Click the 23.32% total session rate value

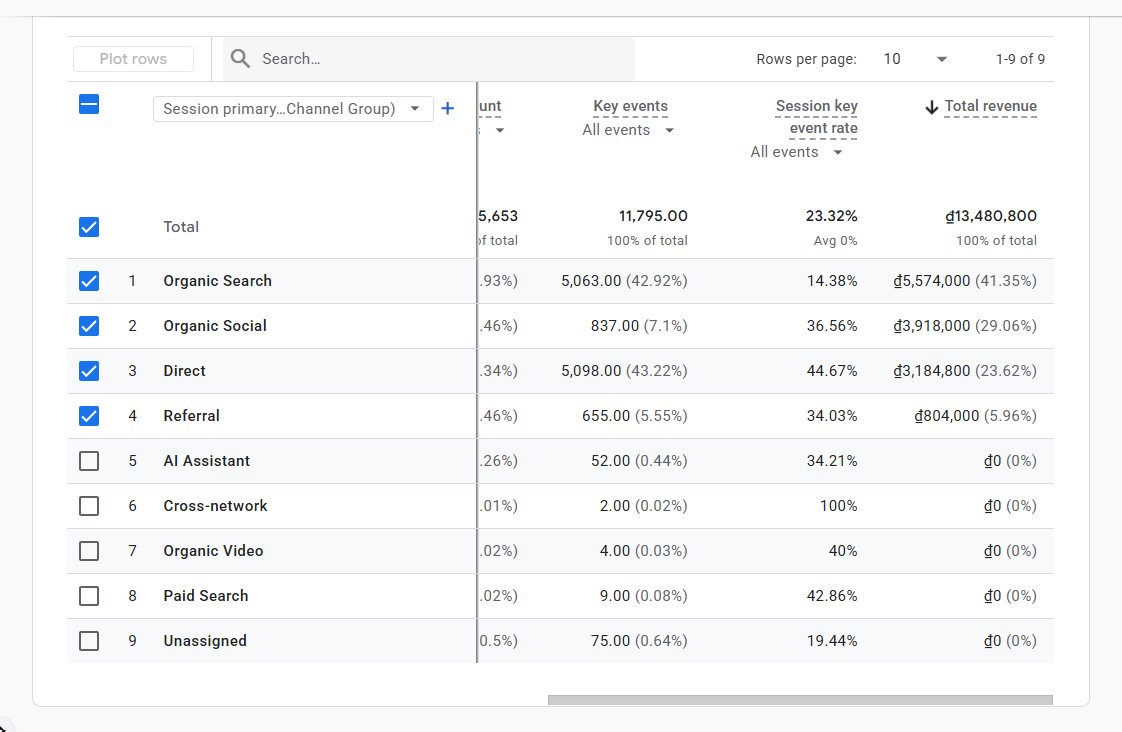point(831,216)
